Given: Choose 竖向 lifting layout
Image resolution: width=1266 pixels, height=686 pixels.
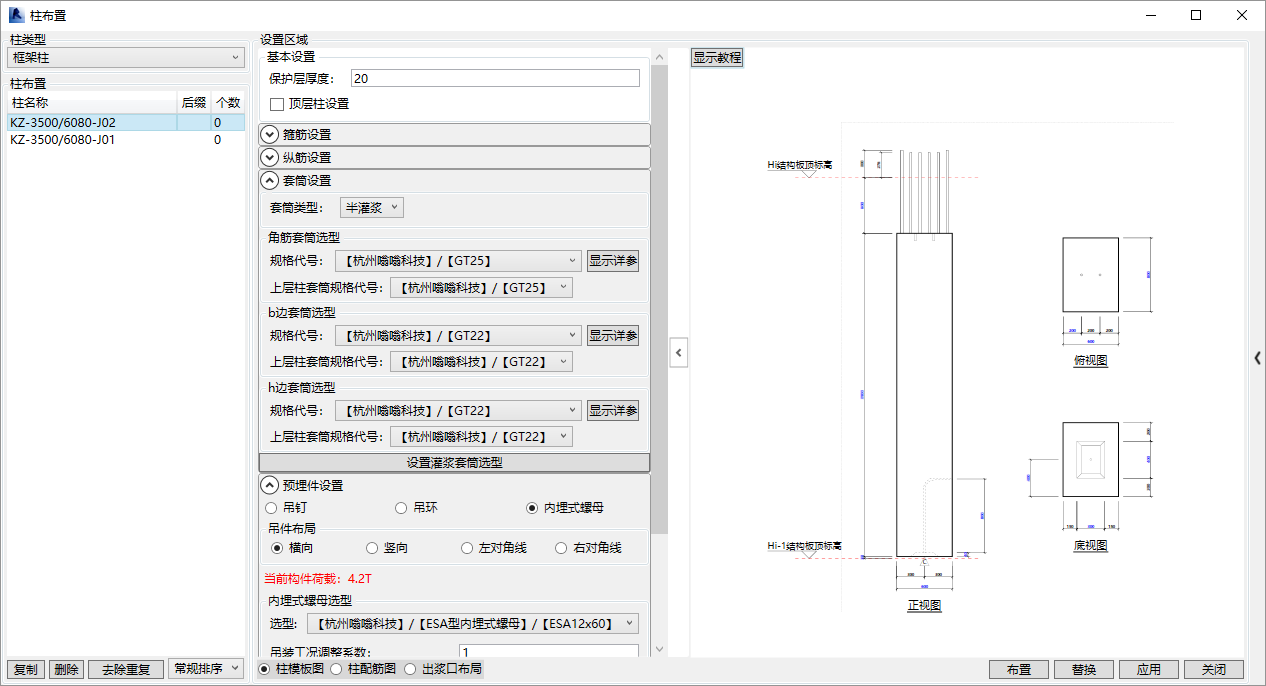Looking at the screenshot, I should coord(373,548).
